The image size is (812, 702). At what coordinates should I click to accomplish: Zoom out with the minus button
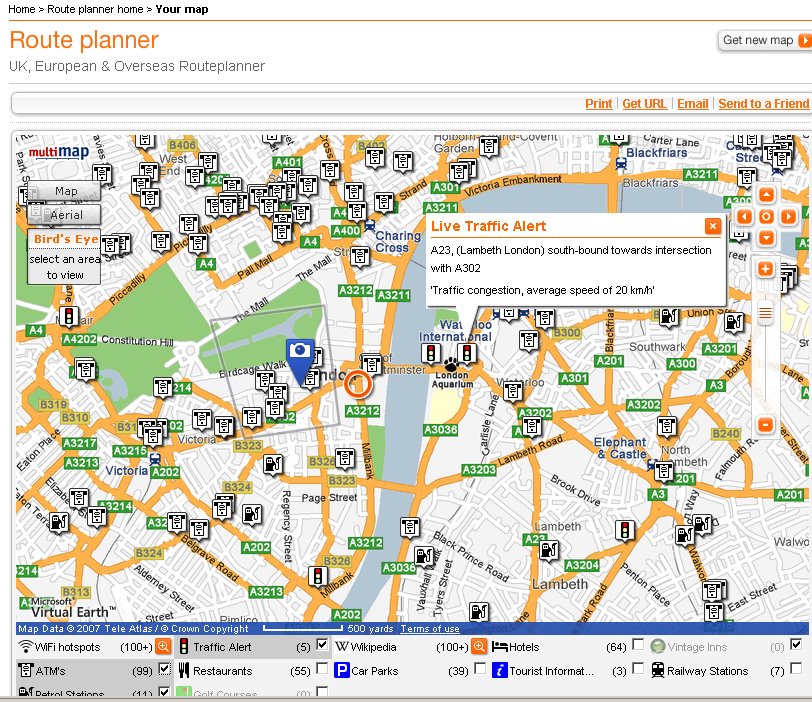766,425
